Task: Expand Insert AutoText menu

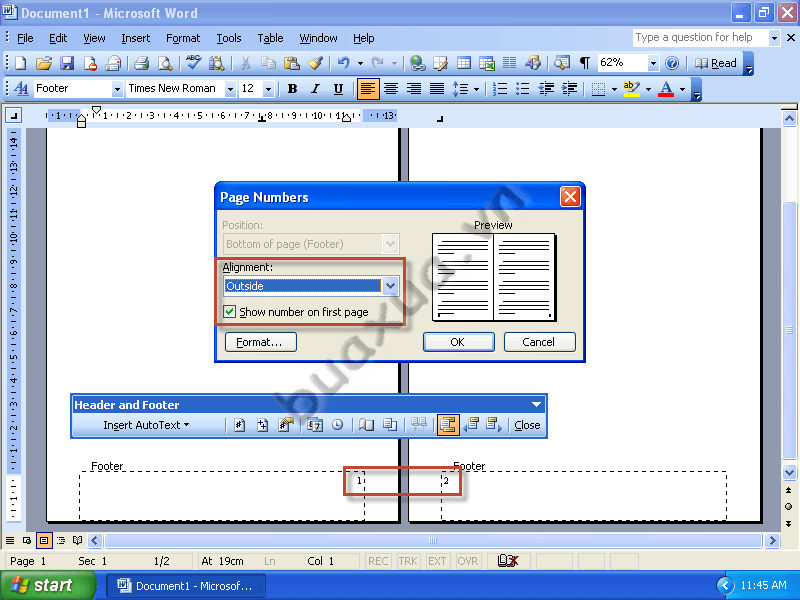Action: 146,425
